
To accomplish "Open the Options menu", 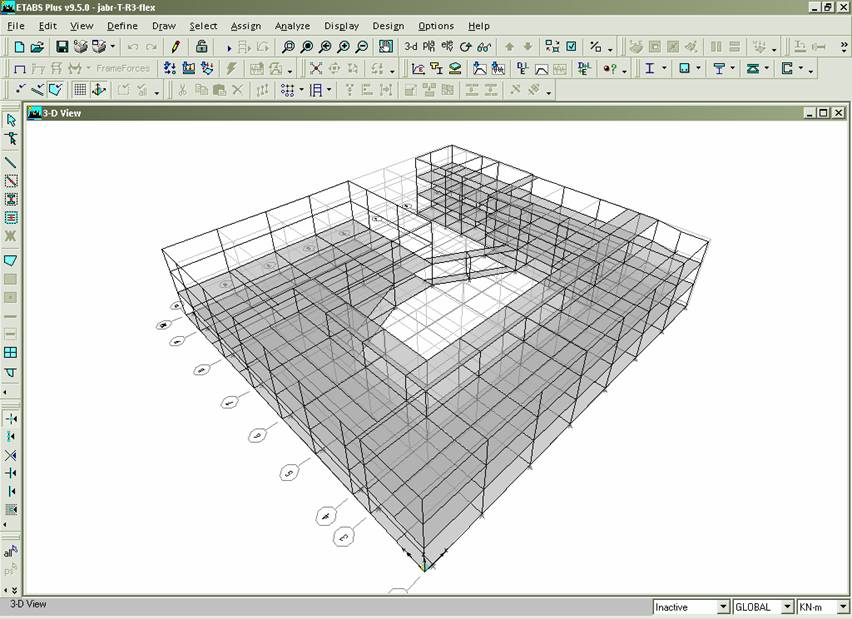I will pyautogui.click(x=436, y=26).
